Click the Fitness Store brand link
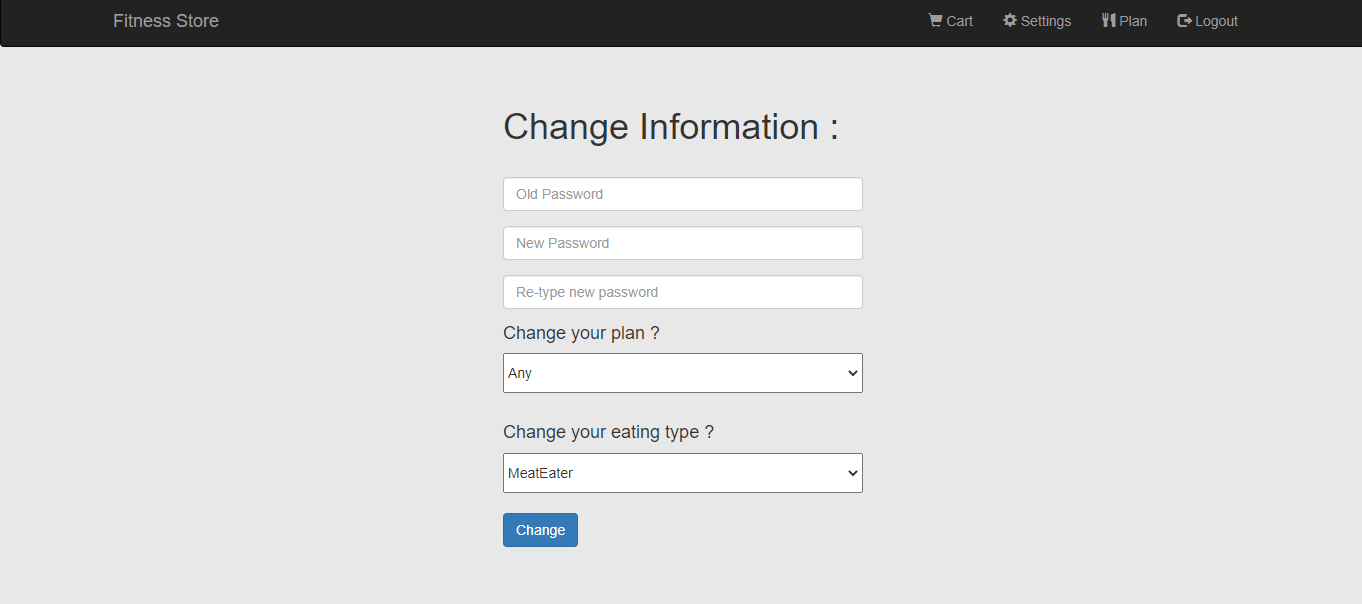1362x604 pixels. pos(166,20)
